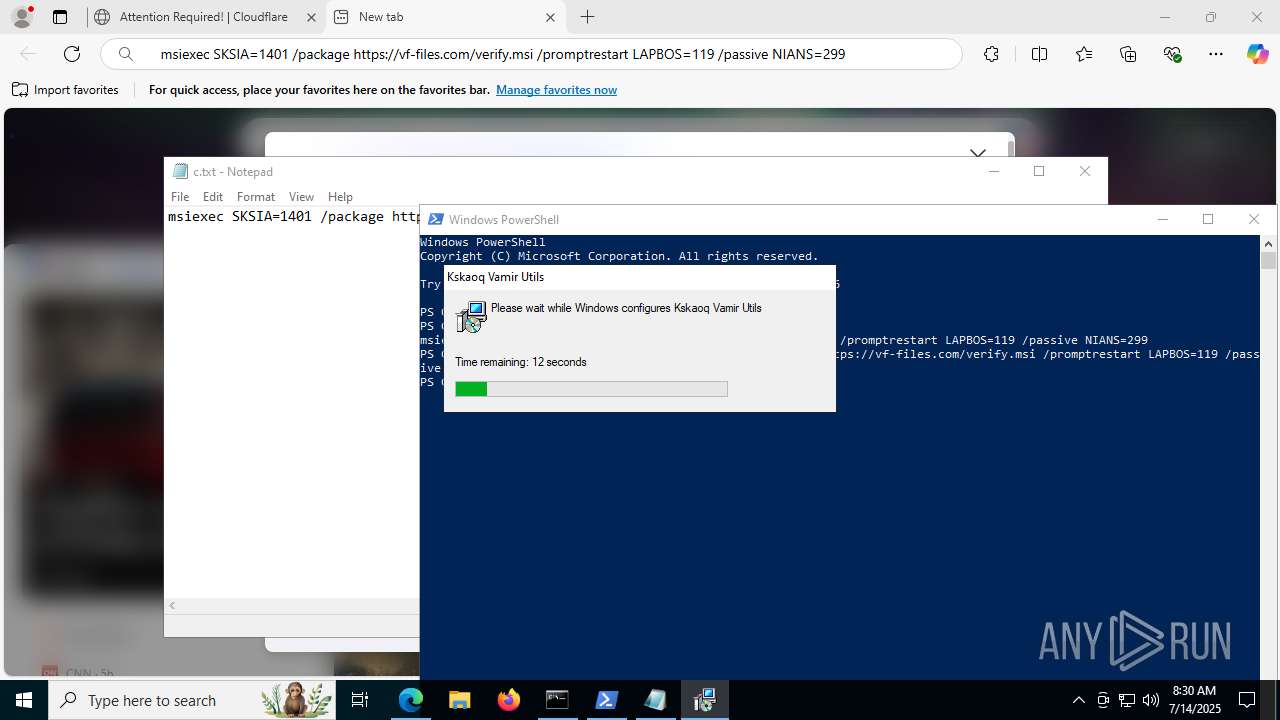Image resolution: width=1280 pixels, height=720 pixels.
Task: Open Notepad Help menu
Action: (340, 197)
